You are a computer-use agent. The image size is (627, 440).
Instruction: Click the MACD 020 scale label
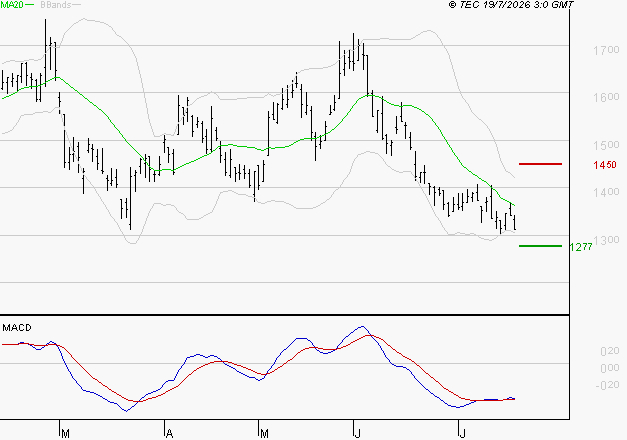[x=610, y=351]
